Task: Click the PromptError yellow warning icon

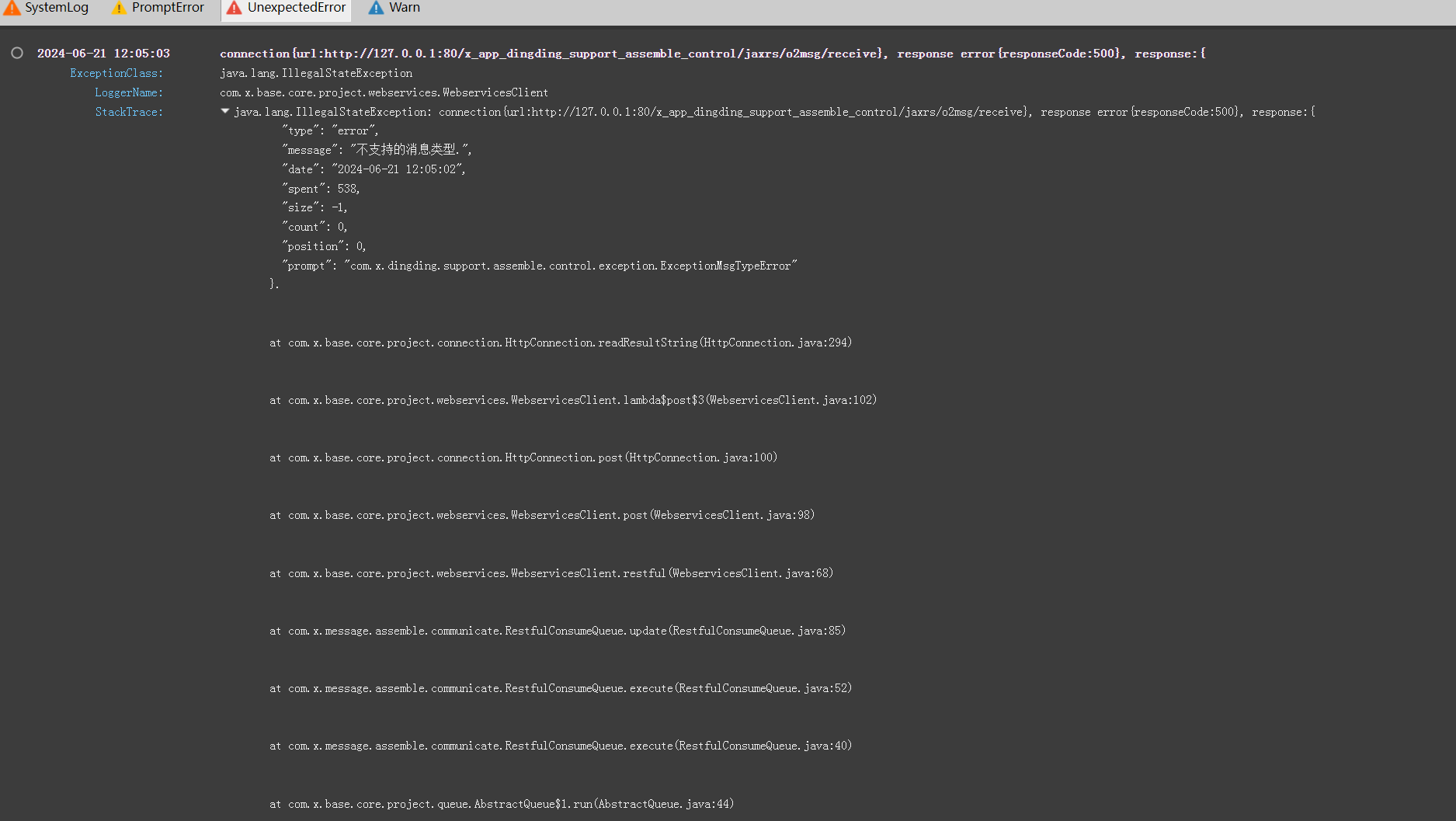Action: [x=119, y=8]
